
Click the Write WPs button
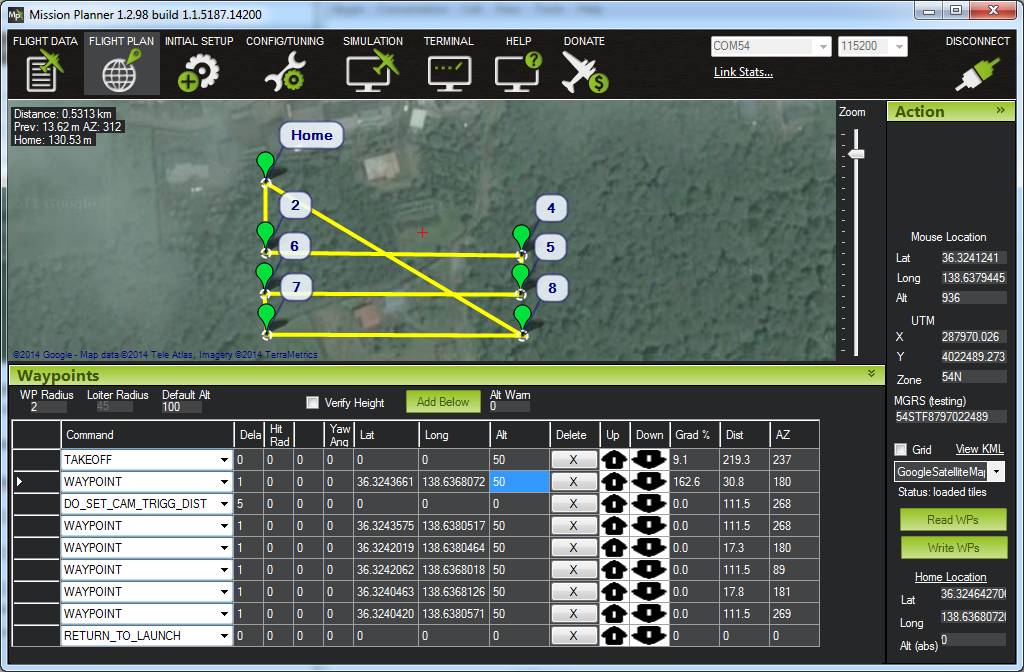pyautogui.click(x=952, y=548)
